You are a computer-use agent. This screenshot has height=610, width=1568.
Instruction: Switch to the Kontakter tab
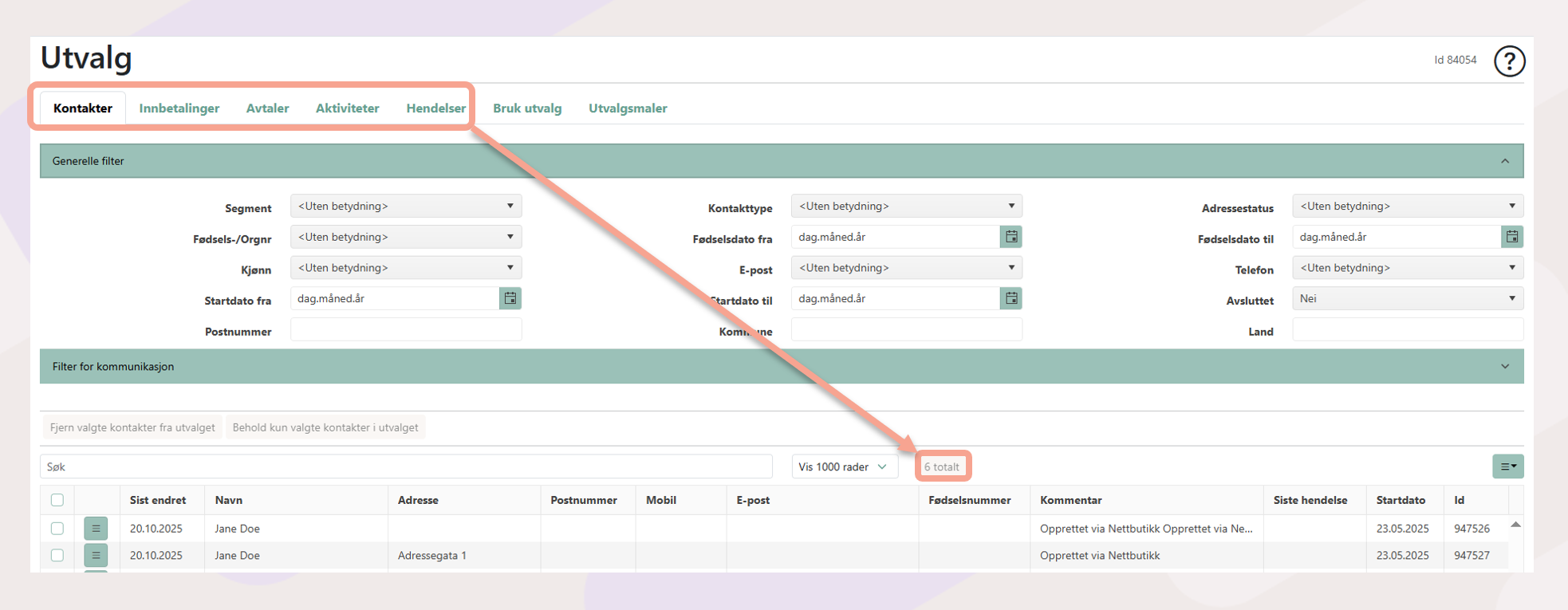pyautogui.click(x=83, y=108)
